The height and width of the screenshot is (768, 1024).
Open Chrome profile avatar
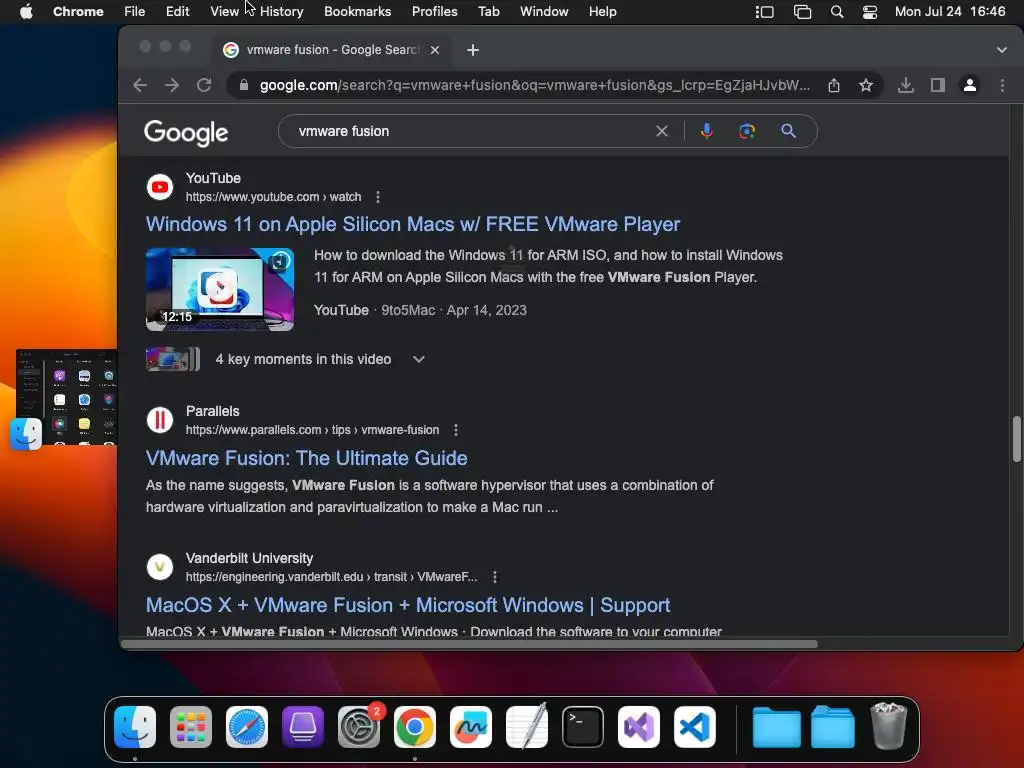point(970,85)
